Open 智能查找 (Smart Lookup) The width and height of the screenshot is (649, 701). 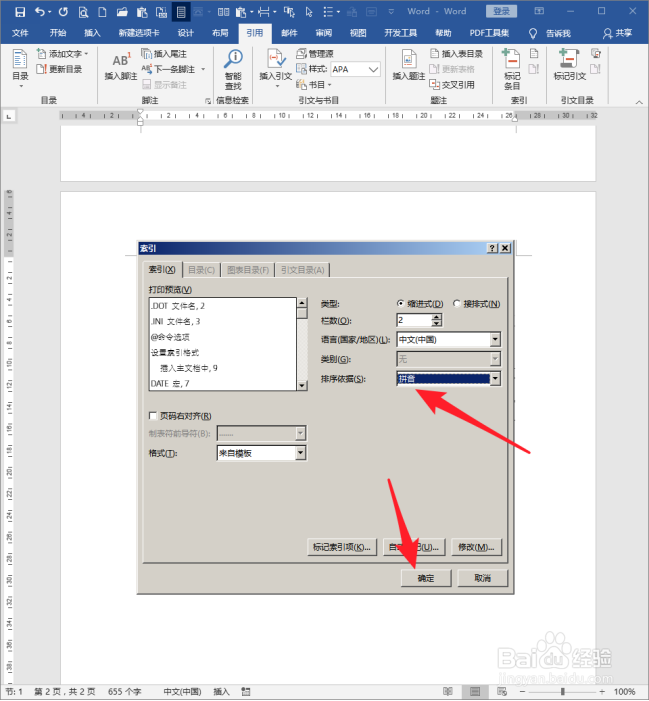[233, 70]
